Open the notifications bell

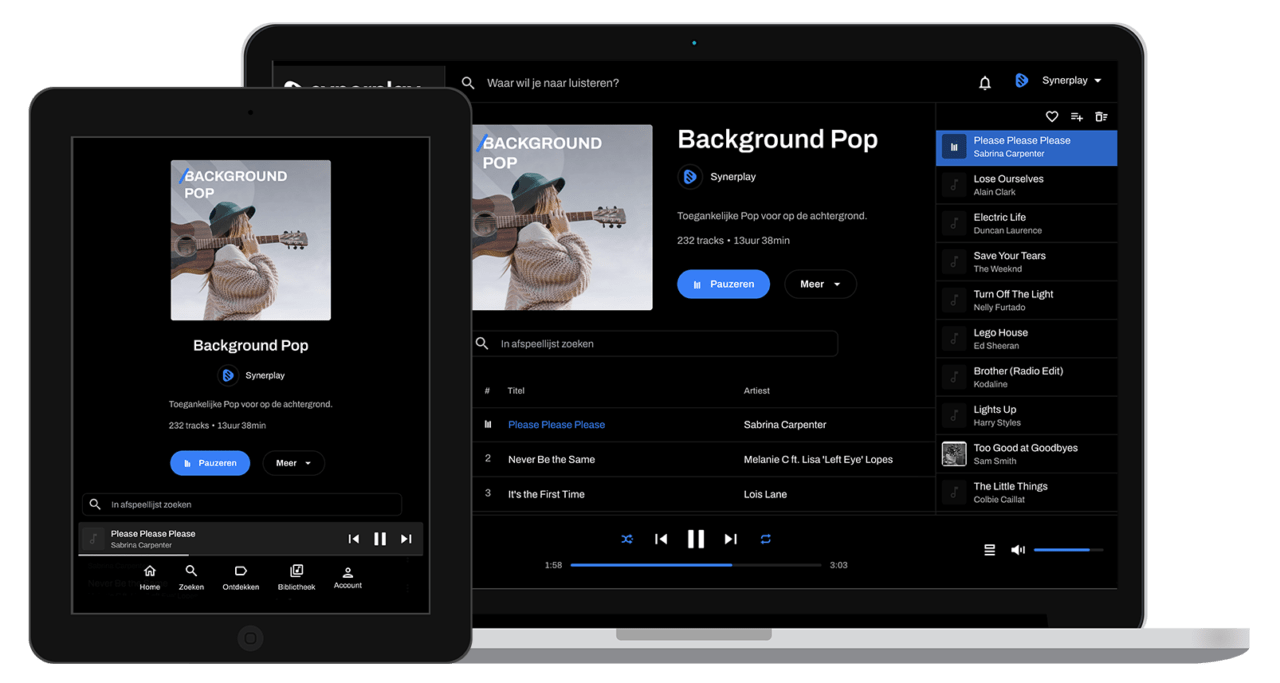pyautogui.click(x=984, y=82)
